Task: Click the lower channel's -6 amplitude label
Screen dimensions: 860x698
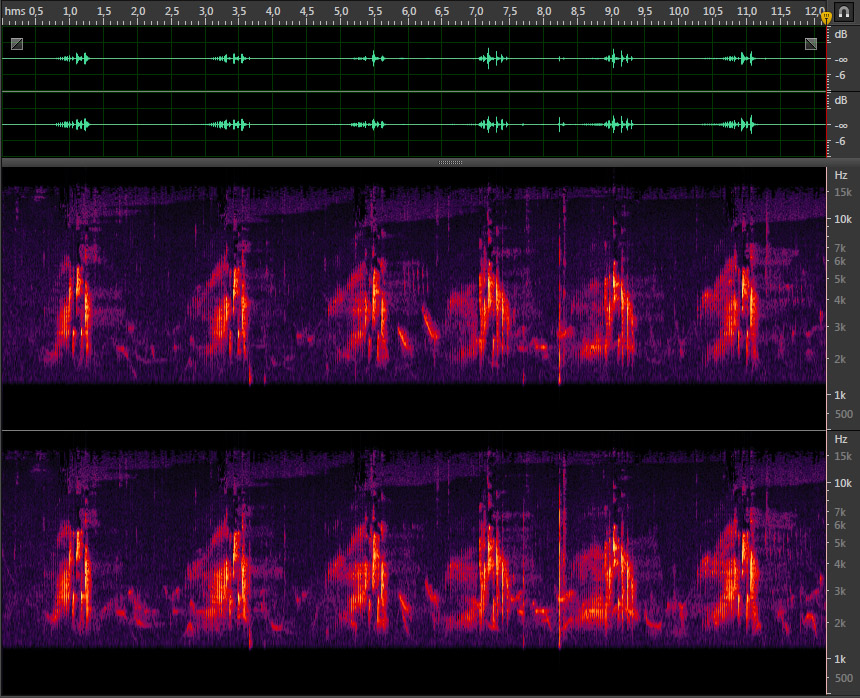Action: (x=840, y=141)
